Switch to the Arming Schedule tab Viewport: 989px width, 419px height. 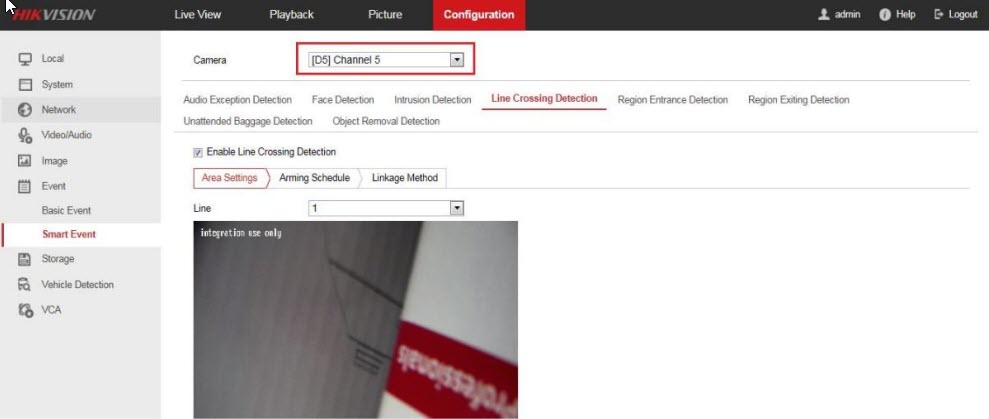click(314, 178)
